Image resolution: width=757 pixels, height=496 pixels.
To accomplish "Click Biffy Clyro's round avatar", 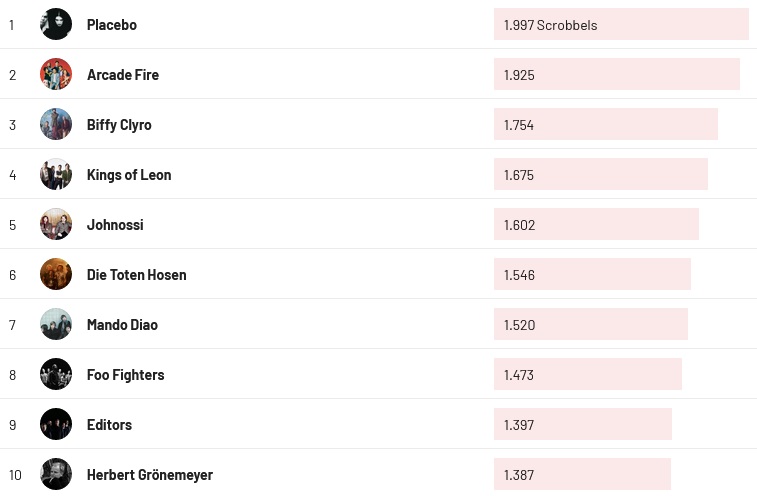I will 56,124.
